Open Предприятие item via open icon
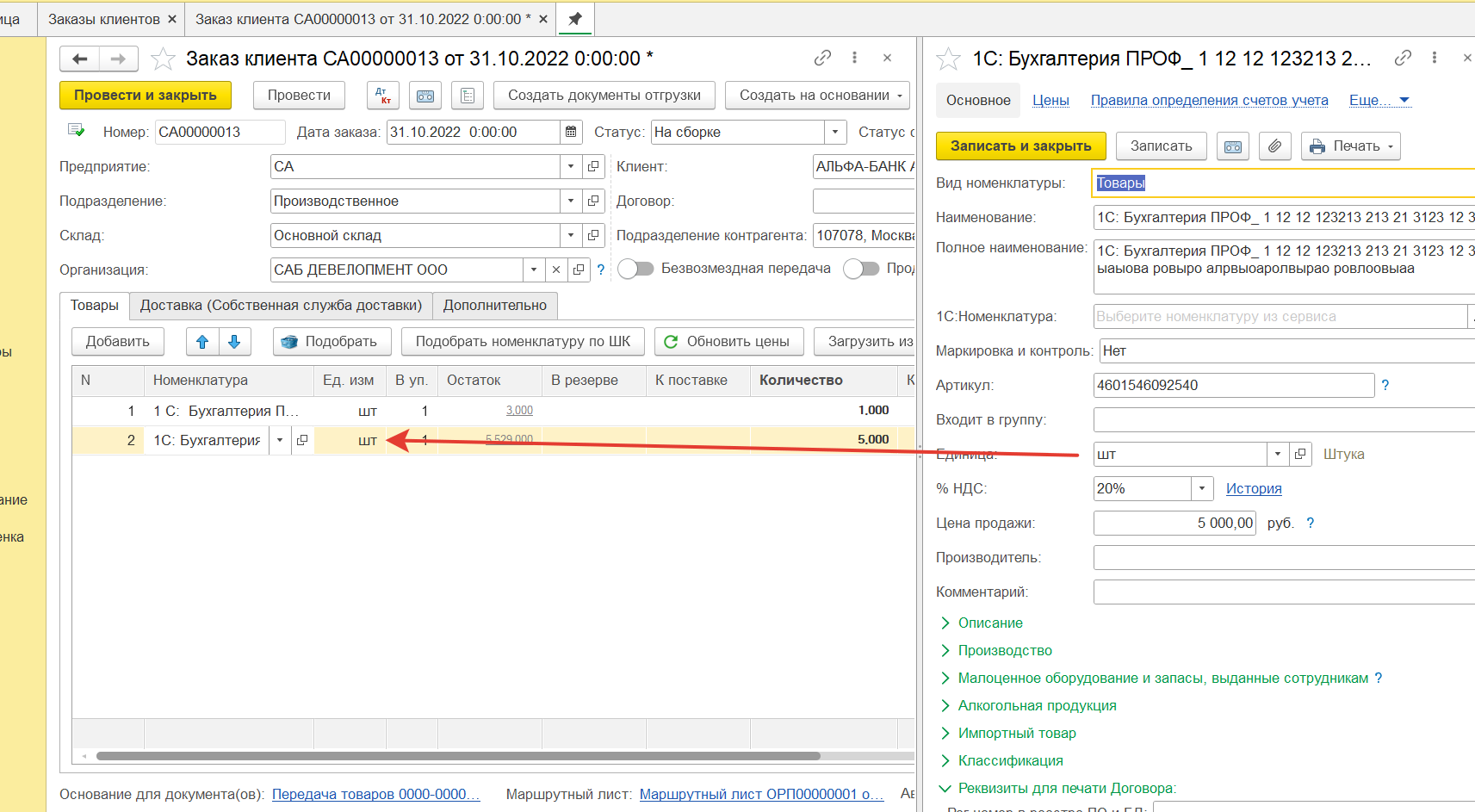 (x=593, y=166)
